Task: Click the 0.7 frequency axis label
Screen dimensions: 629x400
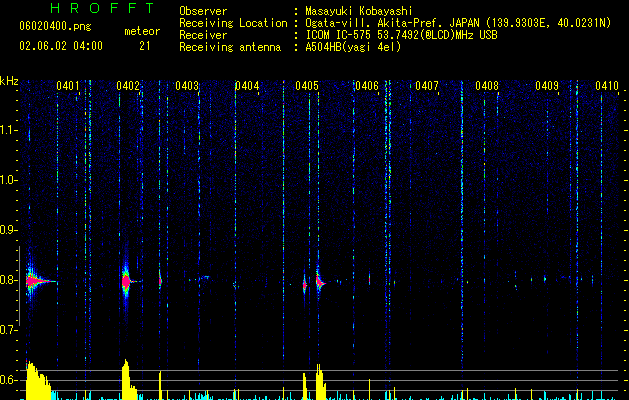Action: 8,330
